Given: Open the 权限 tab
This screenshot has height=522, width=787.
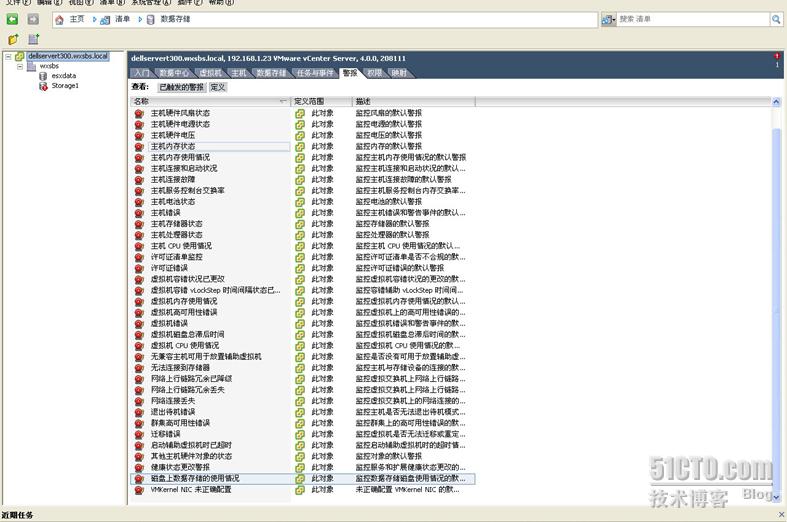Looking at the screenshot, I should coord(374,73).
